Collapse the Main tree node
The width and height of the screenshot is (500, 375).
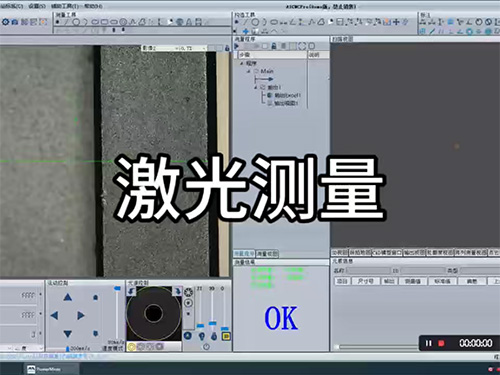click(249, 71)
